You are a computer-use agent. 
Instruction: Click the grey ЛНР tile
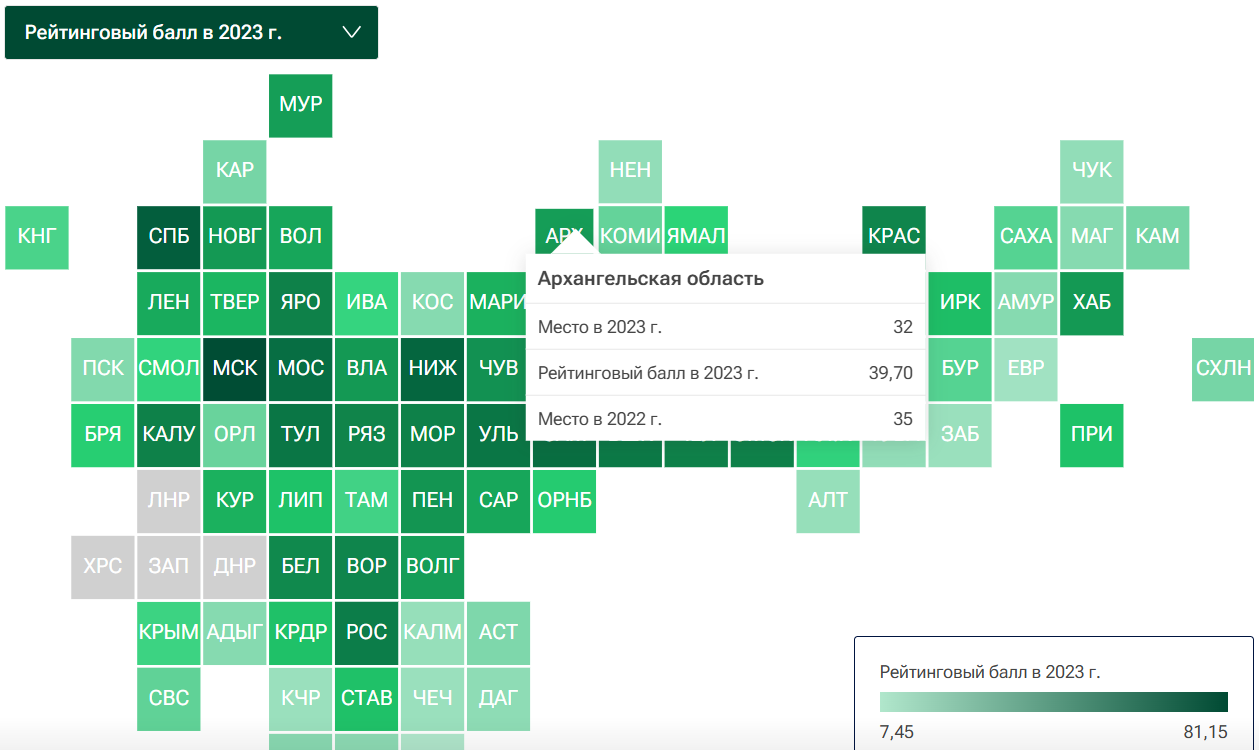(x=169, y=500)
